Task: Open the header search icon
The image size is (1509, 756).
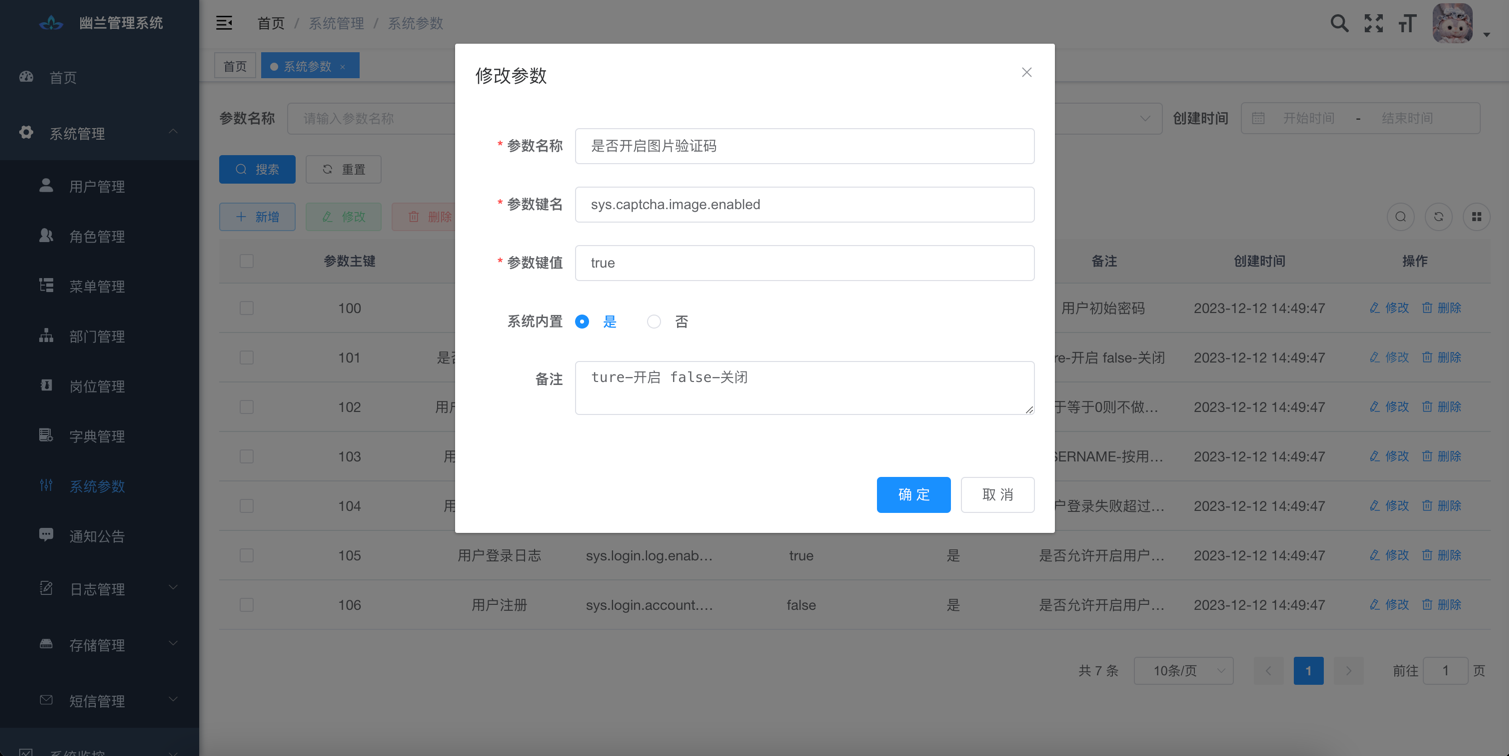Action: [x=1339, y=23]
